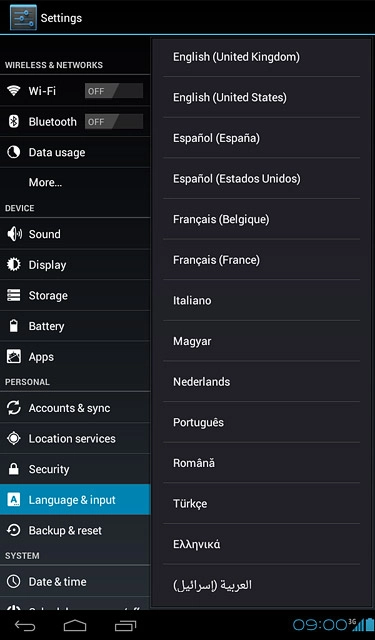Tap the Display brightness icon

pyautogui.click(x=13, y=264)
